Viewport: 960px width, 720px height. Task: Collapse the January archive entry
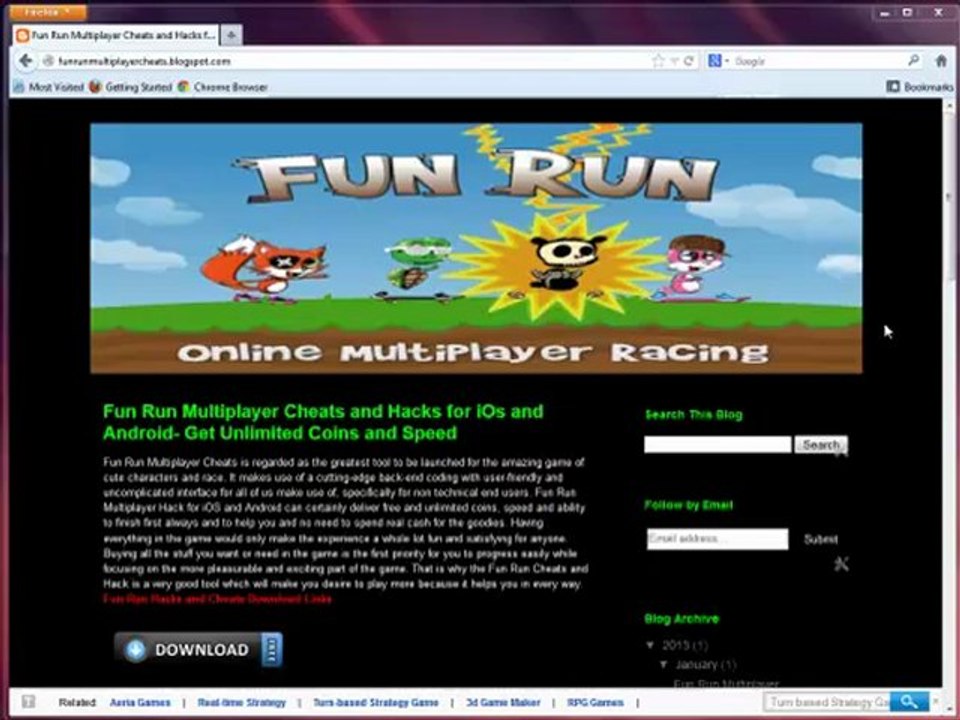click(664, 664)
